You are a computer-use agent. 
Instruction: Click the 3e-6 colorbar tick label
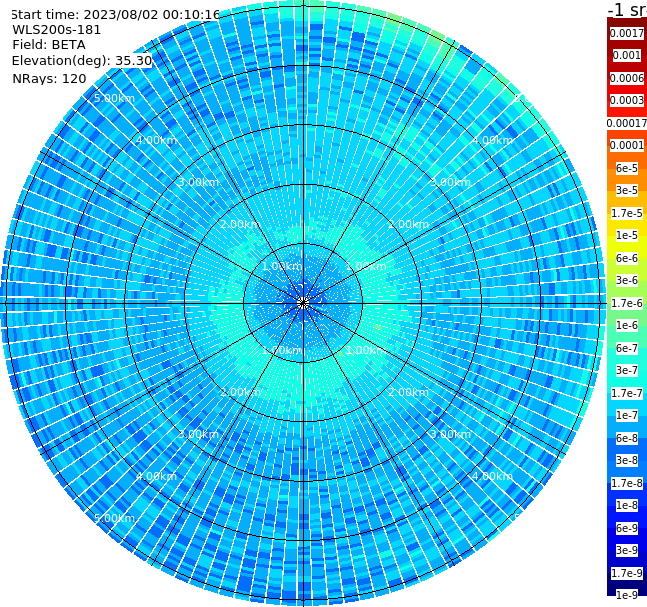coord(627,280)
